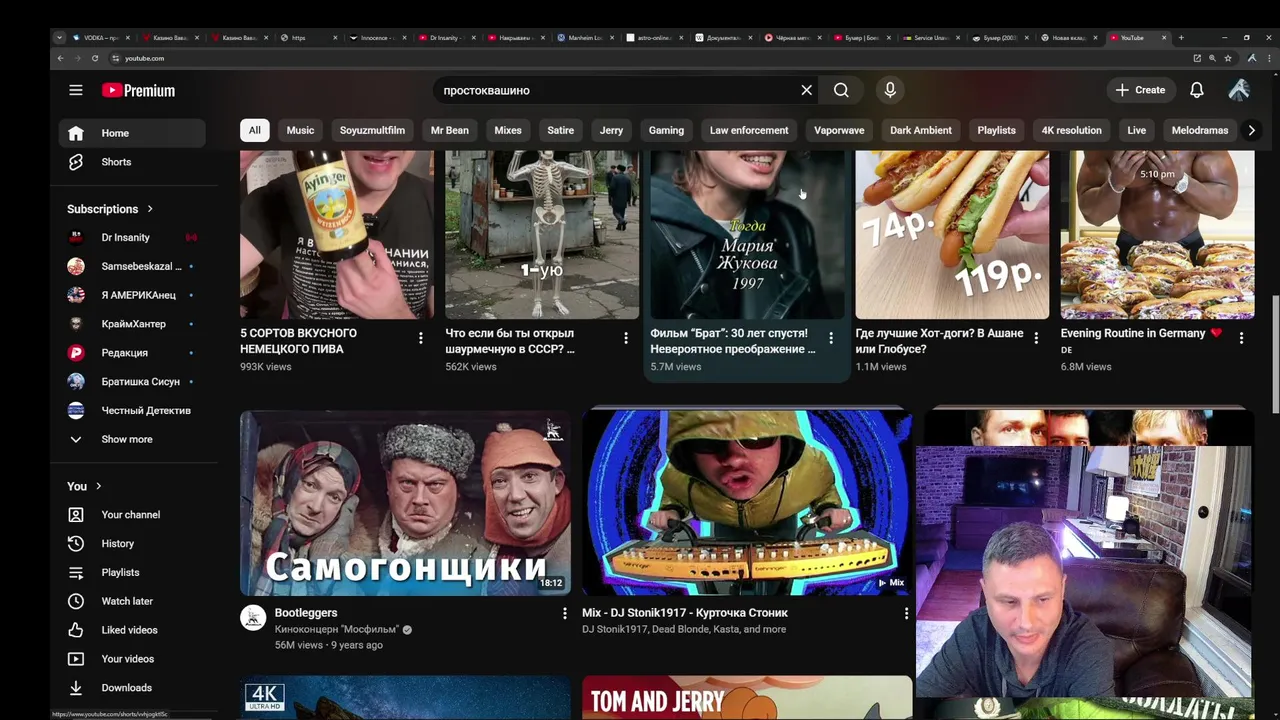Screen dimensions: 1280x720
Task: Select the Gaming filter chip
Action: coord(666,130)
